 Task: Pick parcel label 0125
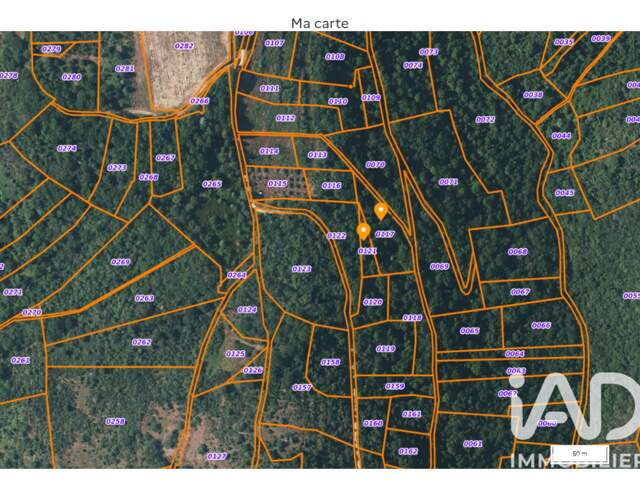236,353
